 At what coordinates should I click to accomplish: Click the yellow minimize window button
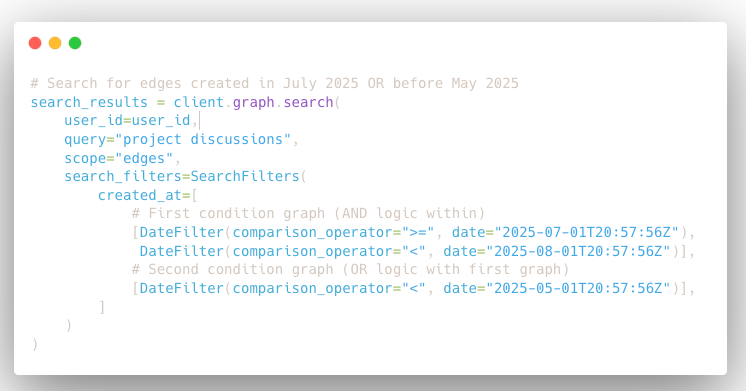55,43
